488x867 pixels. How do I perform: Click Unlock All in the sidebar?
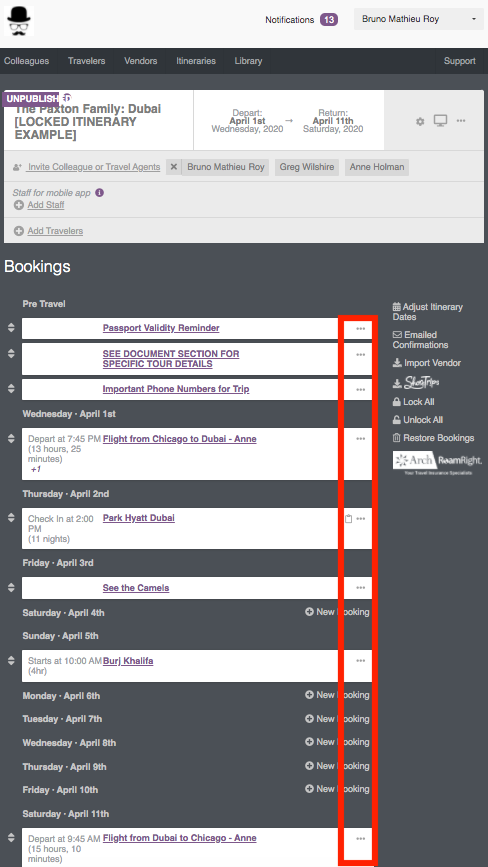418,420
